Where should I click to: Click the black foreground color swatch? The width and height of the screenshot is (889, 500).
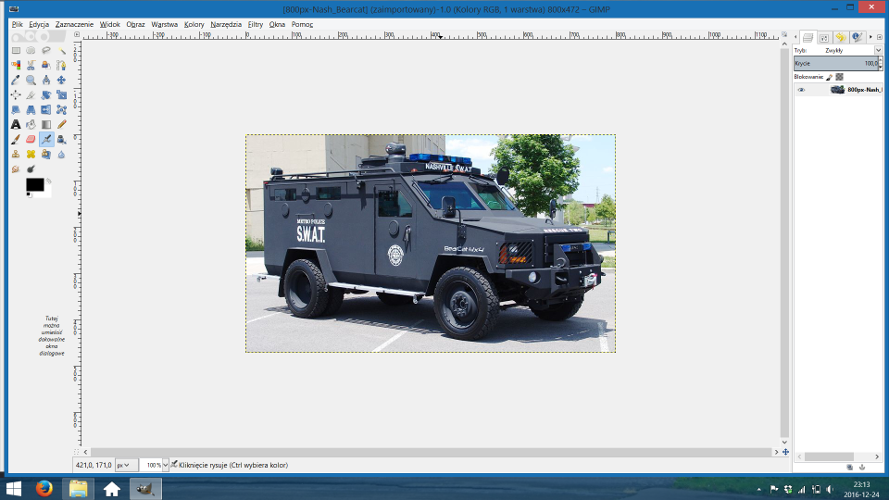(x=35, y=185)
